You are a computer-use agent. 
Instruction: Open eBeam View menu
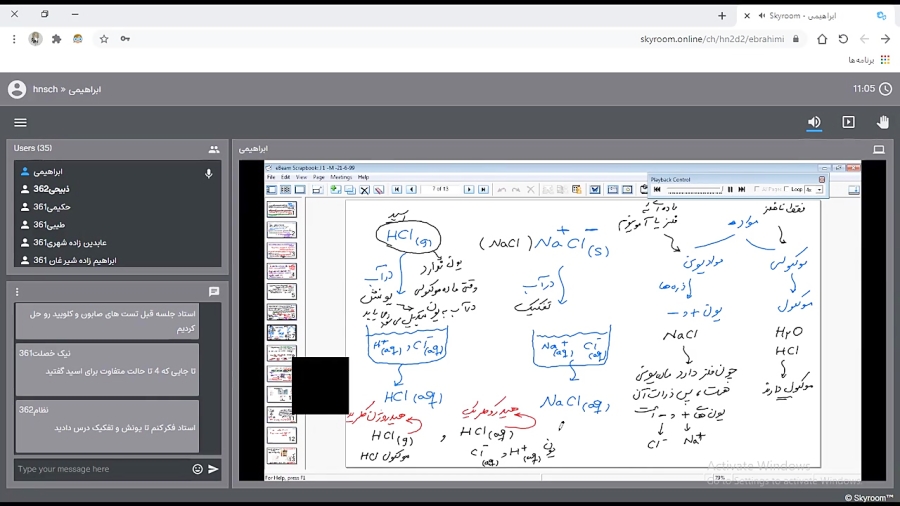[301, 177]
